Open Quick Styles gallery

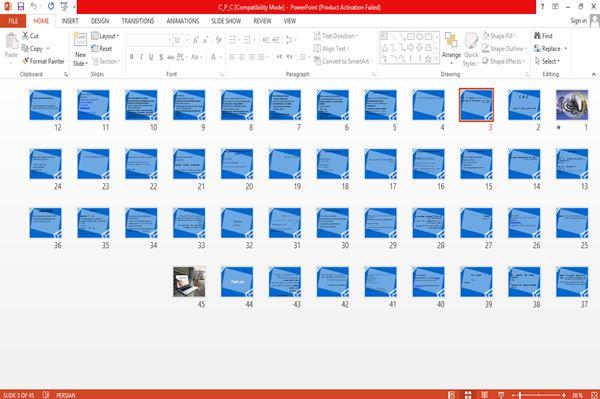pos(471,50)
